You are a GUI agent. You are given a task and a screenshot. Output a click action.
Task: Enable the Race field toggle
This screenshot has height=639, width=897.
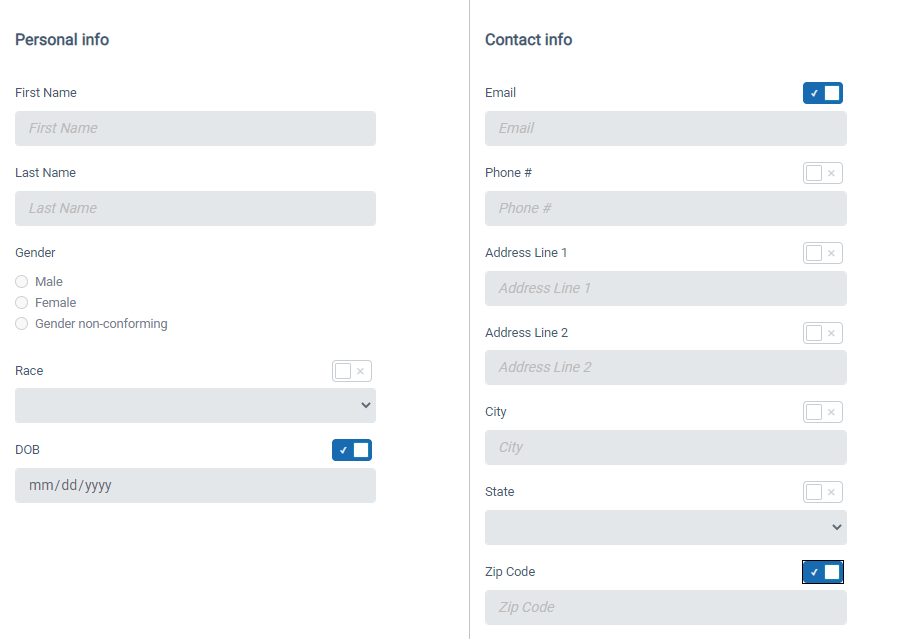pyautogui.click(x=352, y=371)
